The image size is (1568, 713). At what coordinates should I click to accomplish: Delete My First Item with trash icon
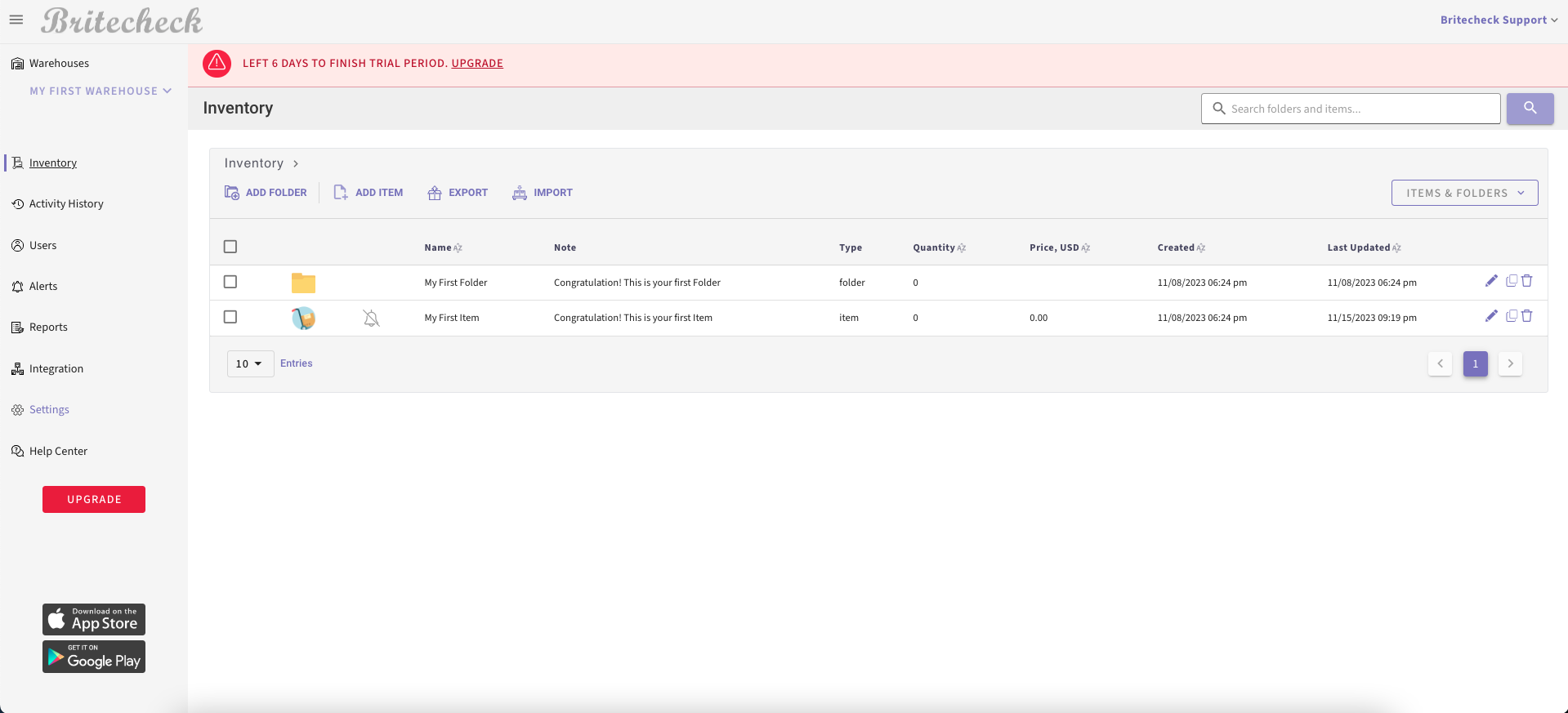[x=1526, y=316]
